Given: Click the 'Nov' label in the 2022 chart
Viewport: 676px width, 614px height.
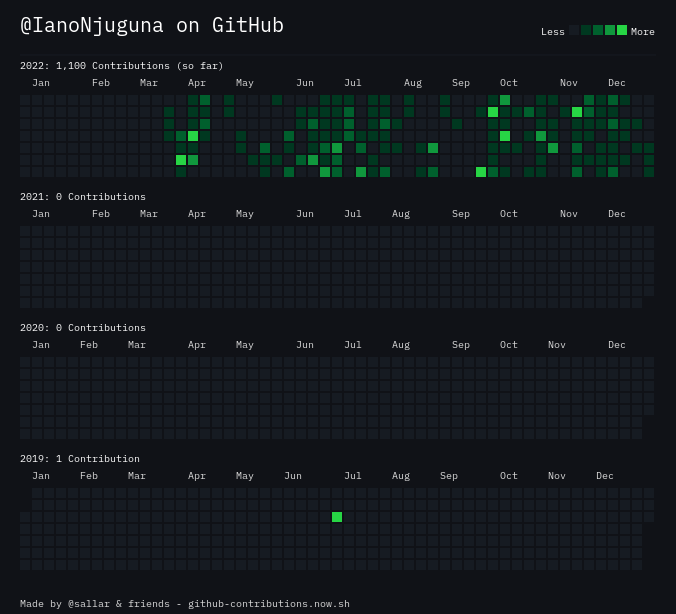Looking at the screenshot, I should point(569,83).
